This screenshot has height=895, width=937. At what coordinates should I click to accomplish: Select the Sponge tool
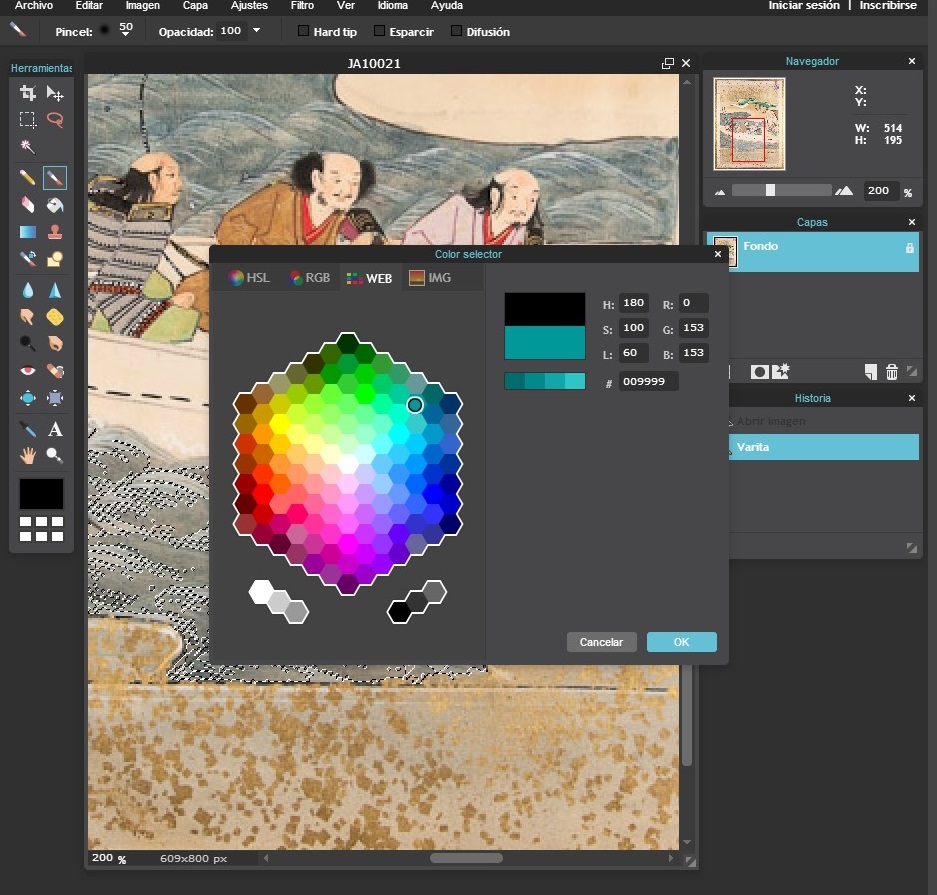coord(55,317)
